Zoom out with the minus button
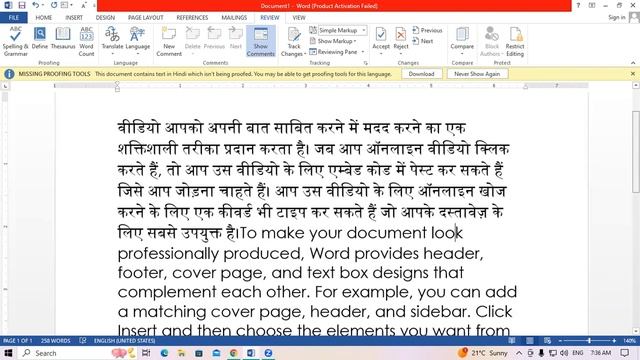640x360 pixels. 560,340
